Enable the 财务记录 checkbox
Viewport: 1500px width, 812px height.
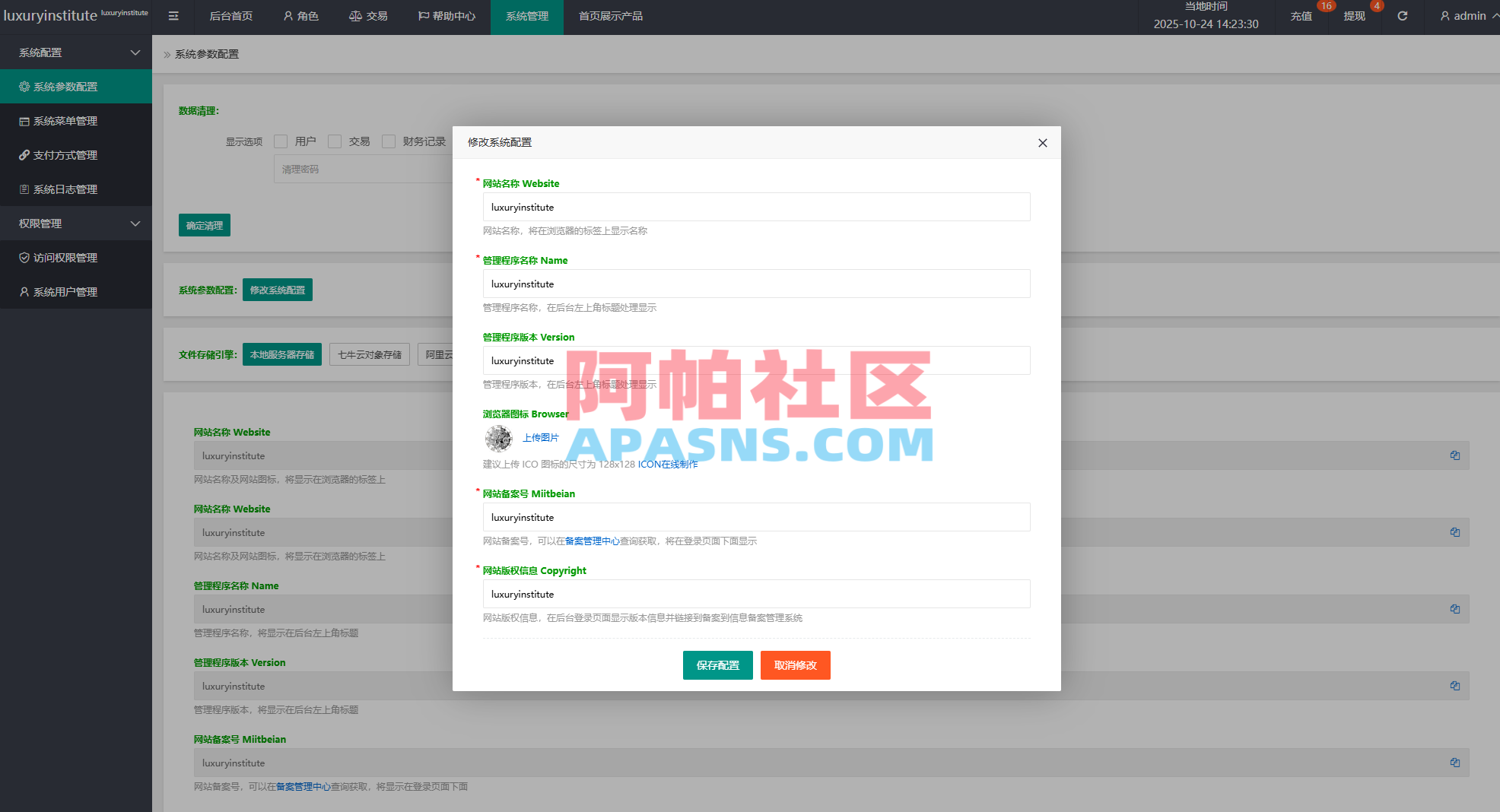[389, 141]
